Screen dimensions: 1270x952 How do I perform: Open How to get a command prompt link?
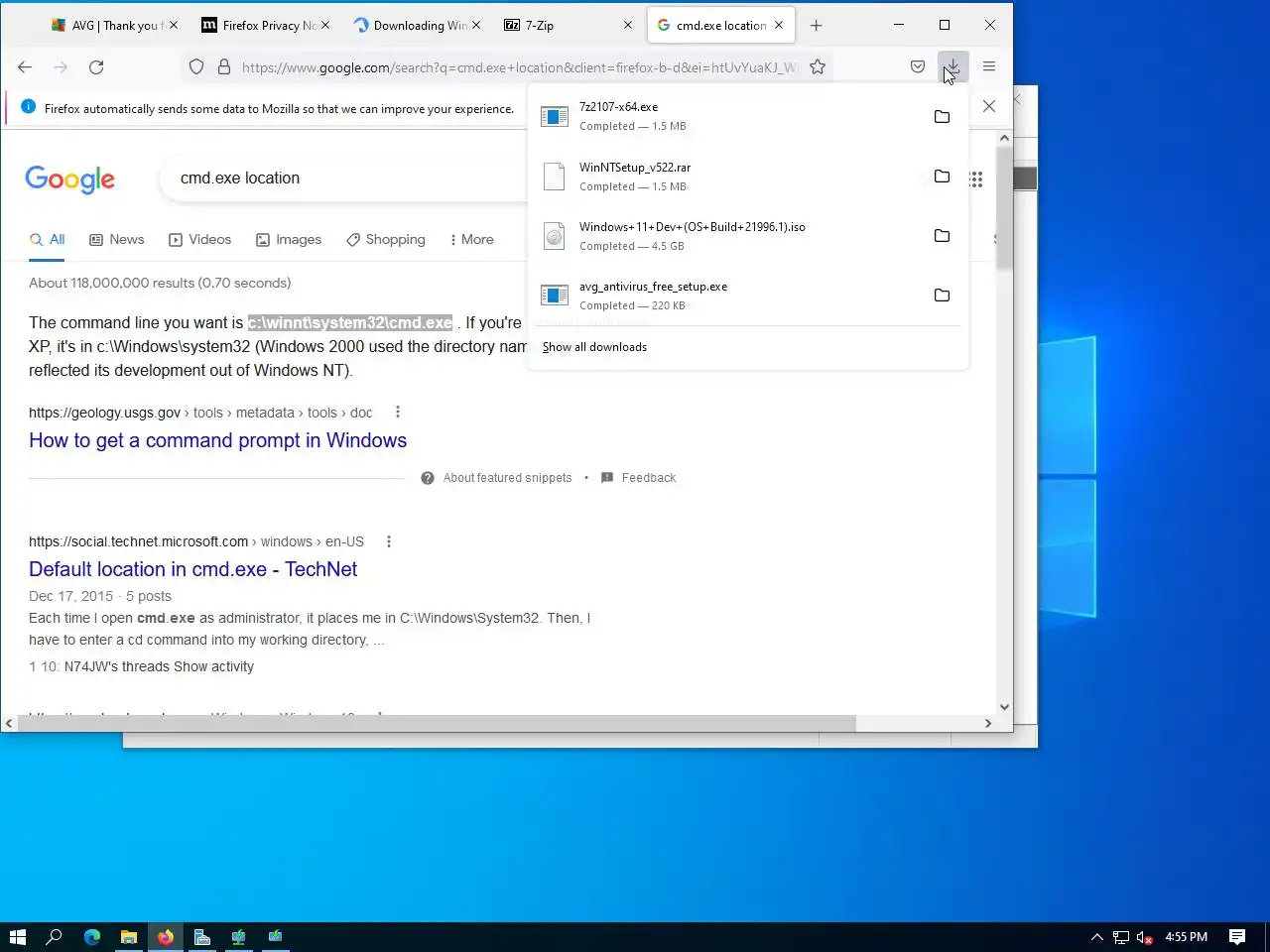tap(217, 440)
